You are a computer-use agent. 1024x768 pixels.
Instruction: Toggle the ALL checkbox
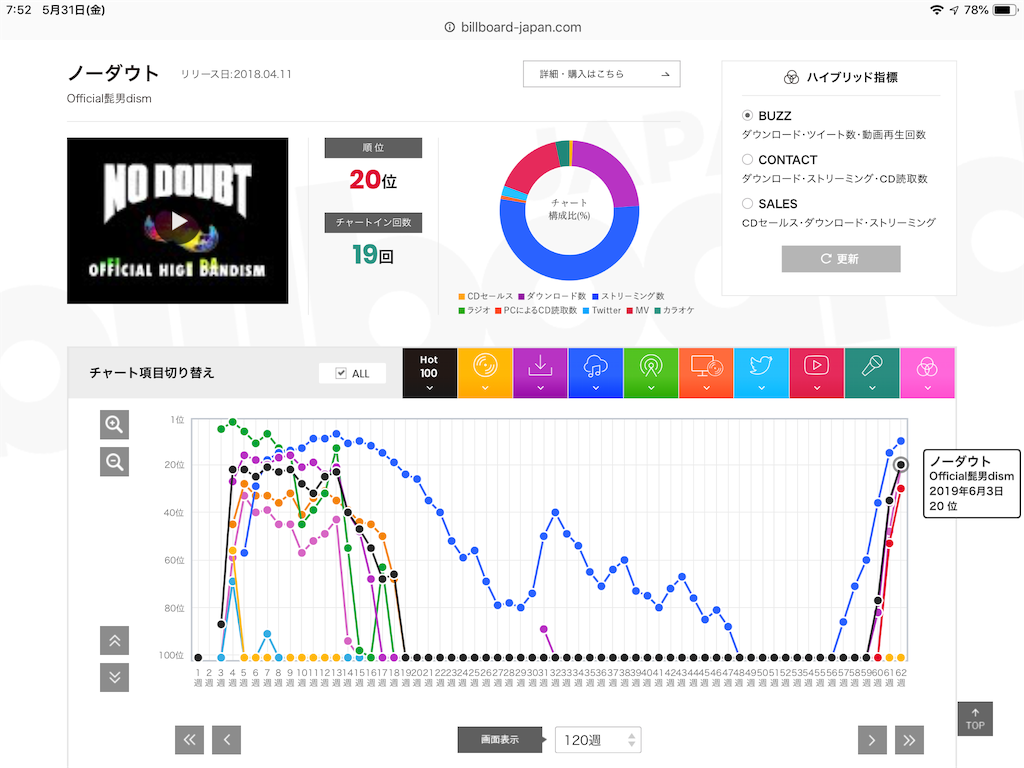(x=341, y=373)
